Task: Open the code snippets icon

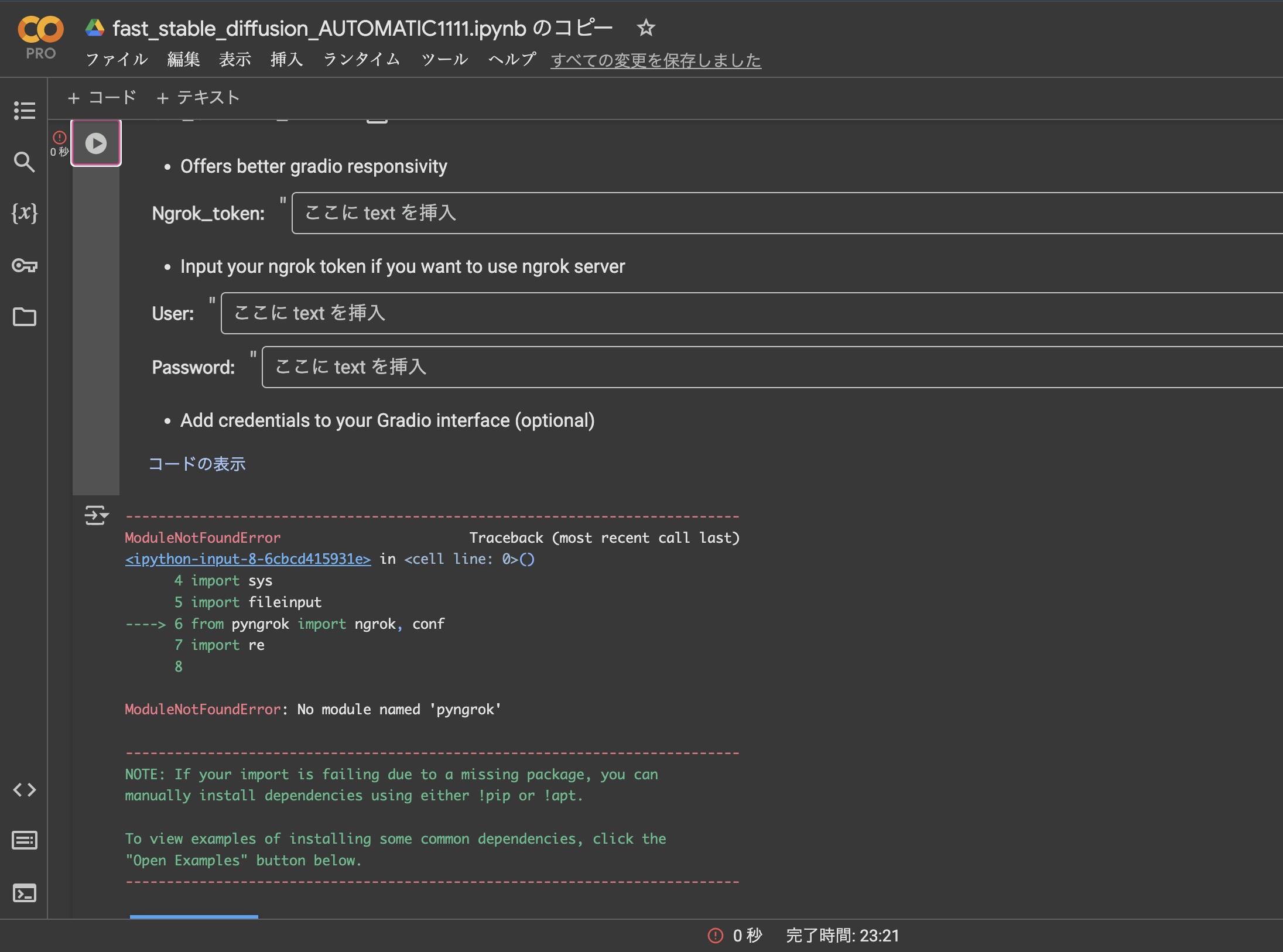Action: 25,790
